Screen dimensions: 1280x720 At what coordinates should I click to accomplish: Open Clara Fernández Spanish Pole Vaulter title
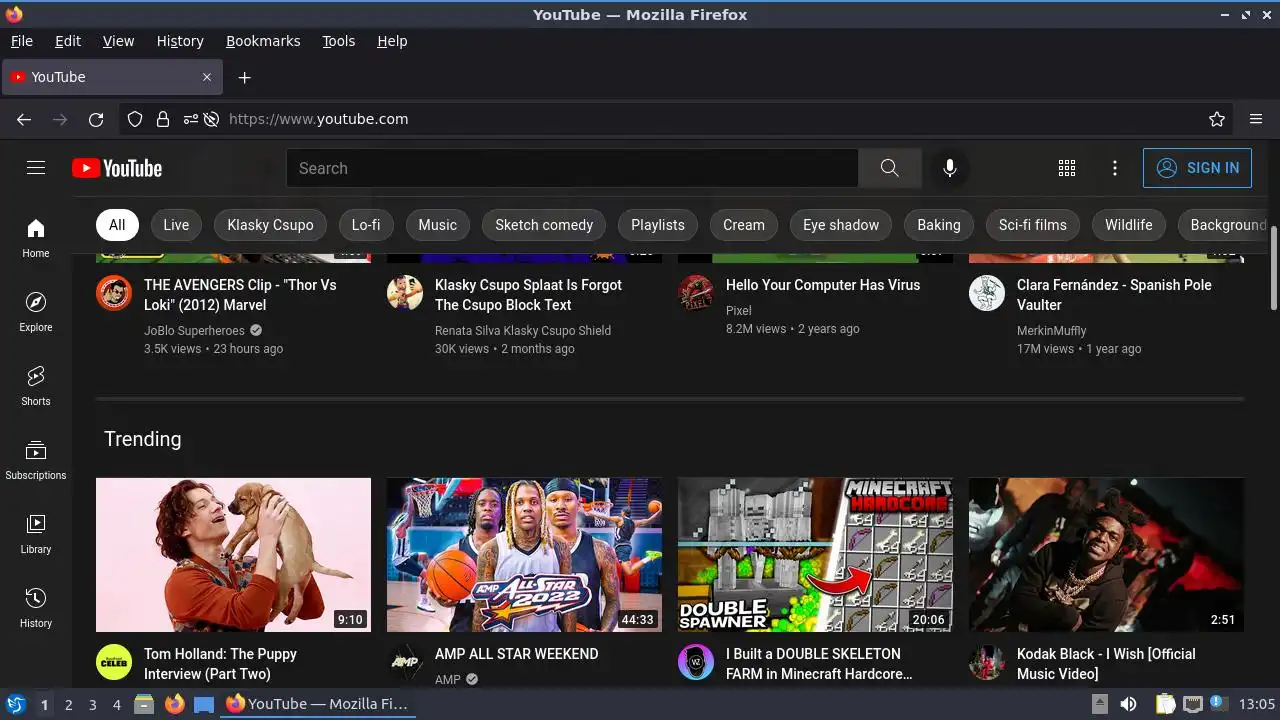coord(1114,295)
